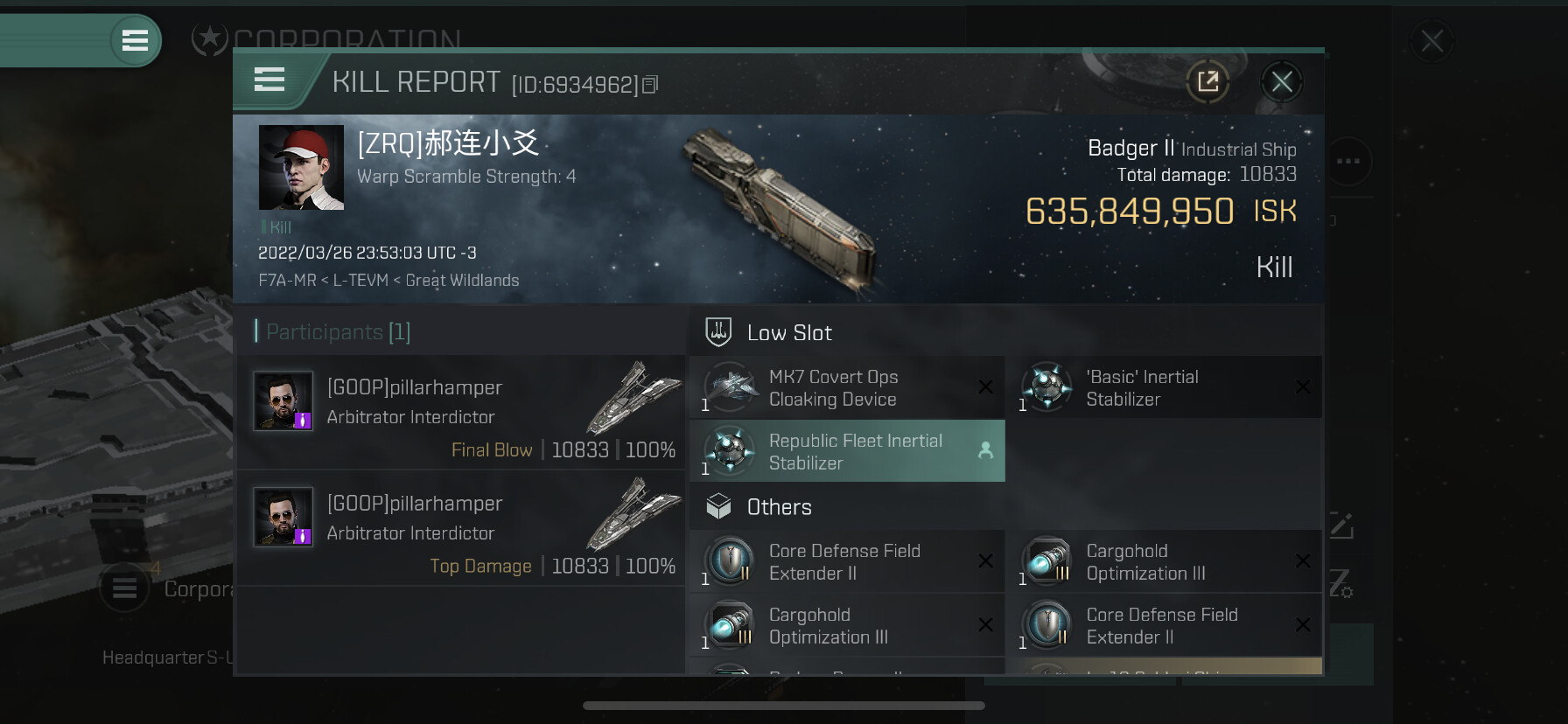The image size is (1568, 724).
Task: Click the Republic Fleet Inertial Stabilizer item
Action: [x=847, y=451]
